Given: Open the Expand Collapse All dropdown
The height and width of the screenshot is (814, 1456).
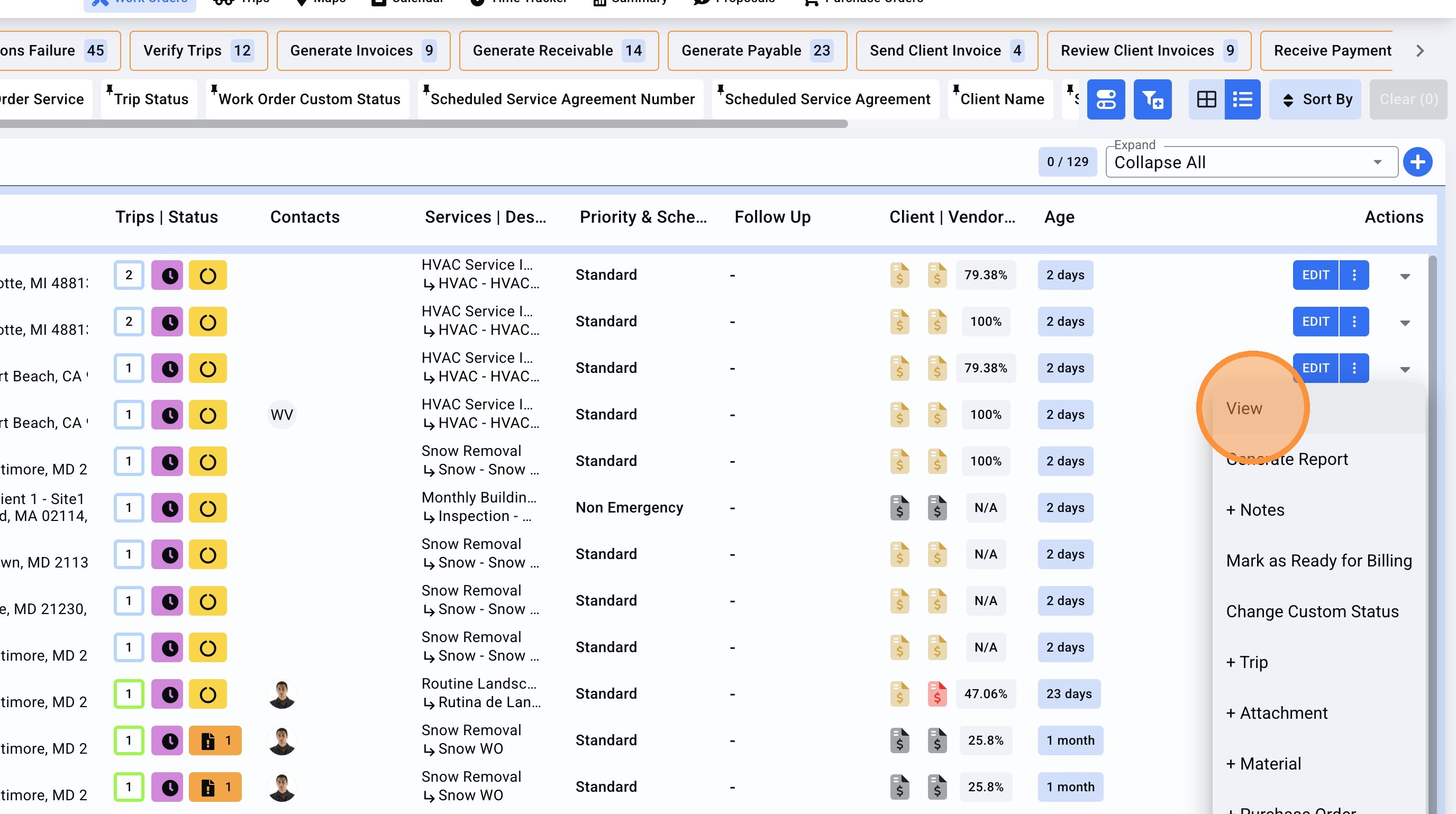Looking at the screenshot, I should pos(1251,163).
